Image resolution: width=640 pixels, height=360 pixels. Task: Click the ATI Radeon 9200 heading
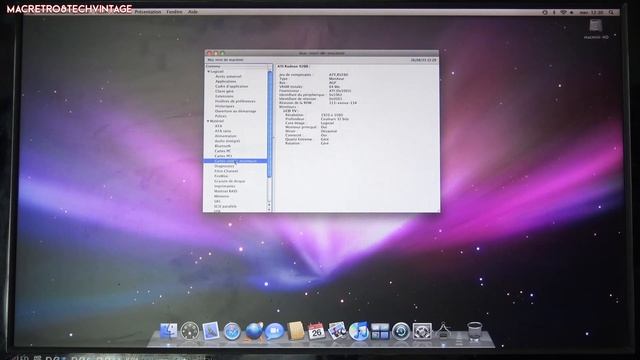click(293, 66)
